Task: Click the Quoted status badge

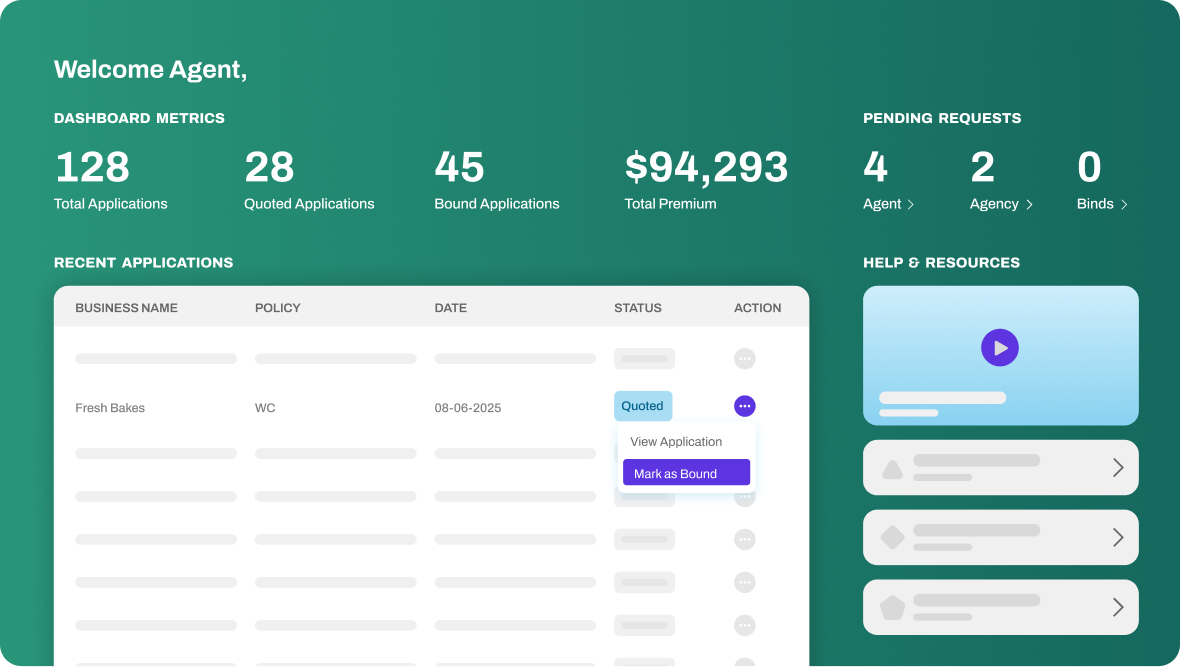Action: point(643,406)
